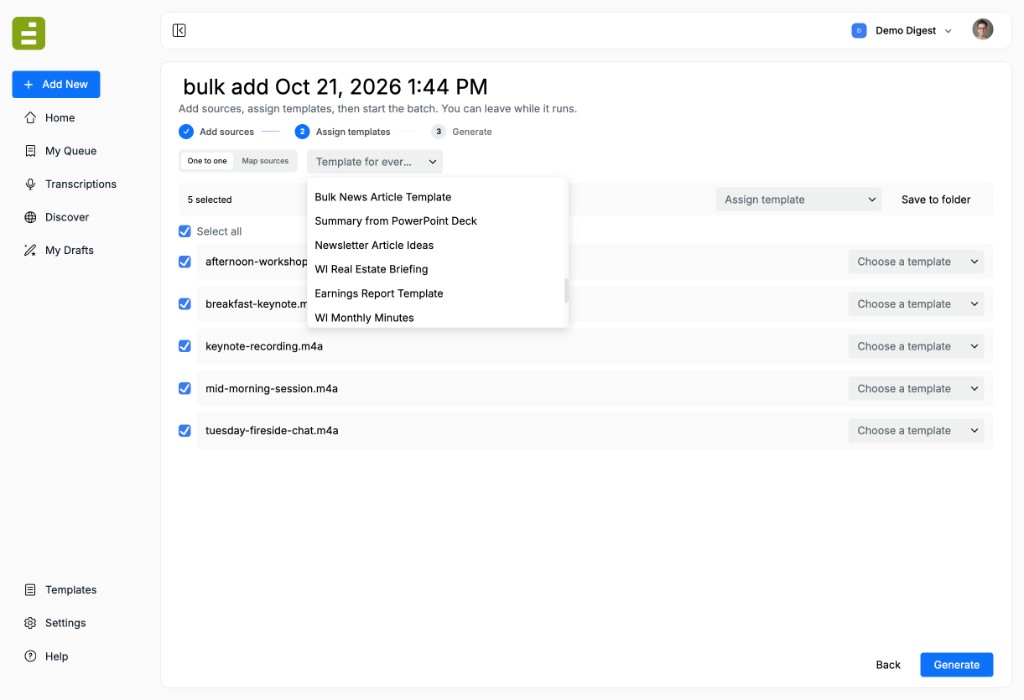Viewport: 1024px width, 700px height.
Task: Click the green app logo
Action: tap(29, 33)
